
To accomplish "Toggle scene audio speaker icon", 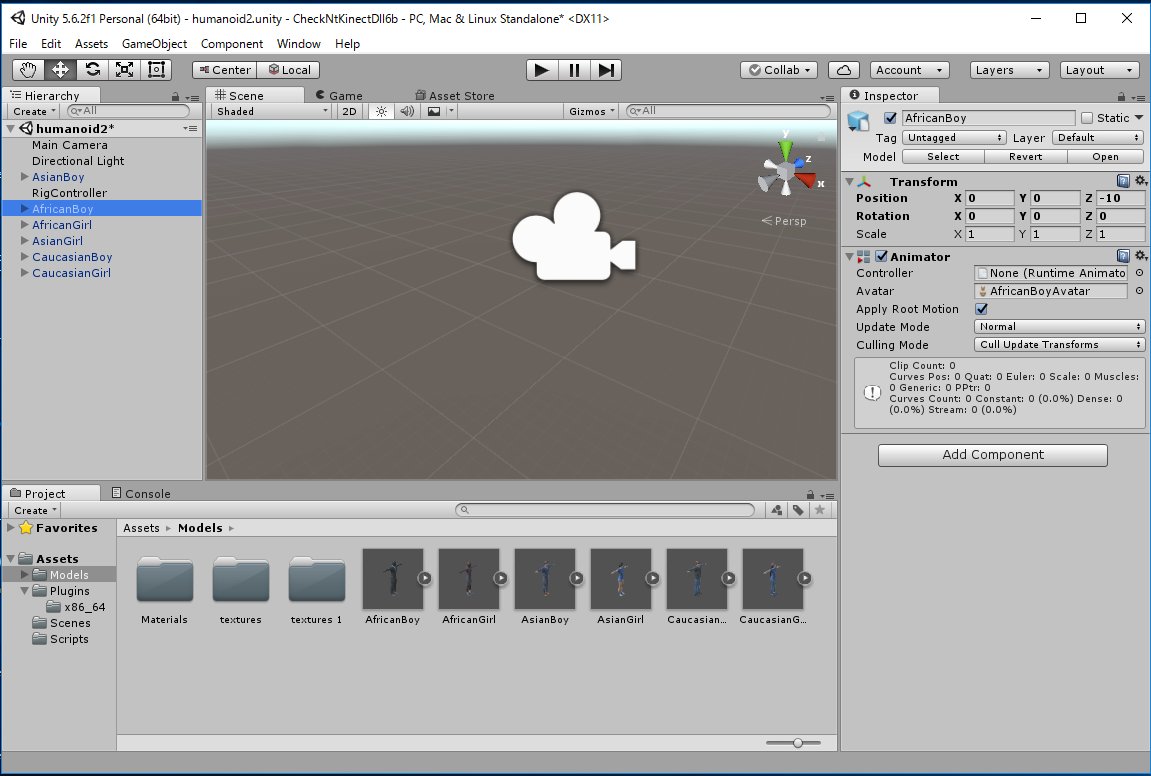I will pyautogui.click(x=407, y=111).
